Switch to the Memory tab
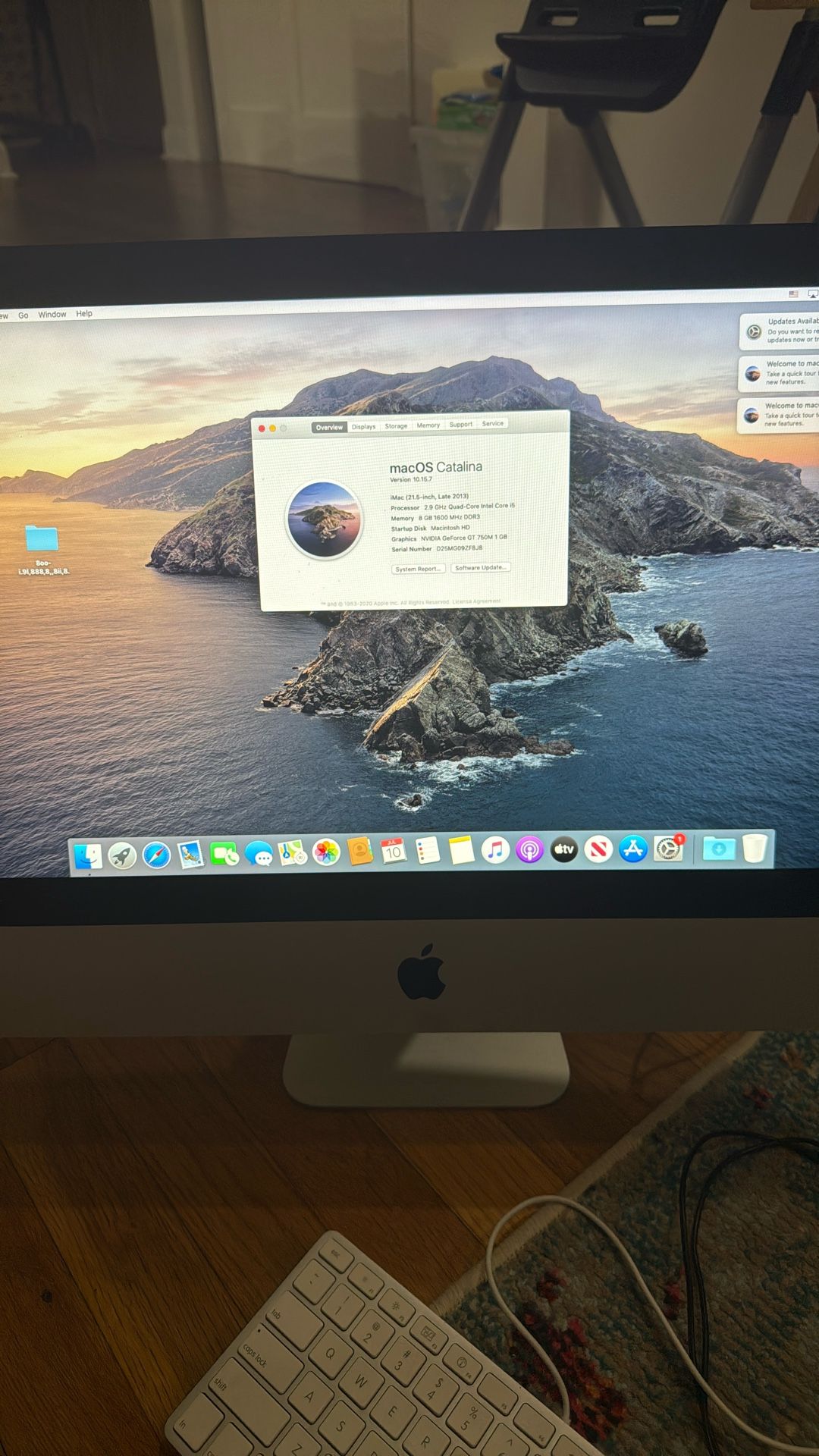Viewport: 819px width, 1456px height. [x=428, y=425]
